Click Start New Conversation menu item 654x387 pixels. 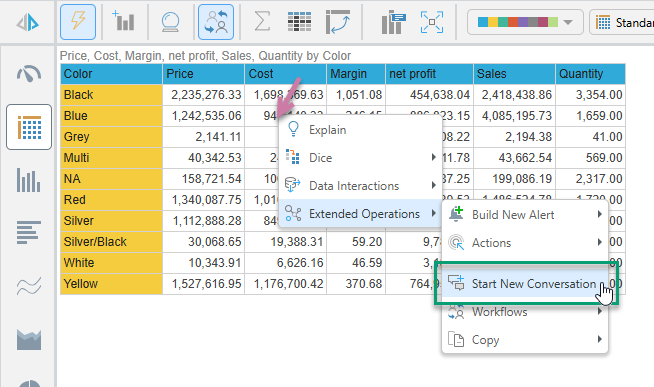(x=525, y=284)
